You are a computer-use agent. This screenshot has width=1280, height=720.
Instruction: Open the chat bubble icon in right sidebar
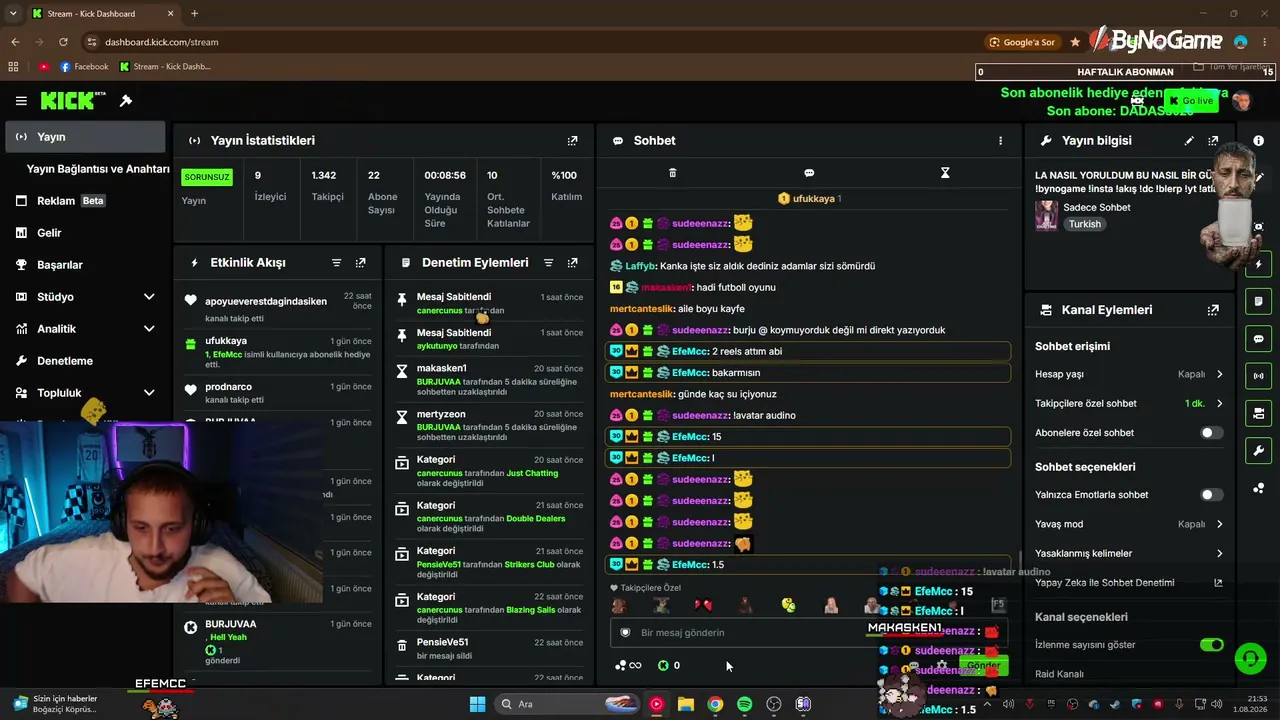(1258, 339)
